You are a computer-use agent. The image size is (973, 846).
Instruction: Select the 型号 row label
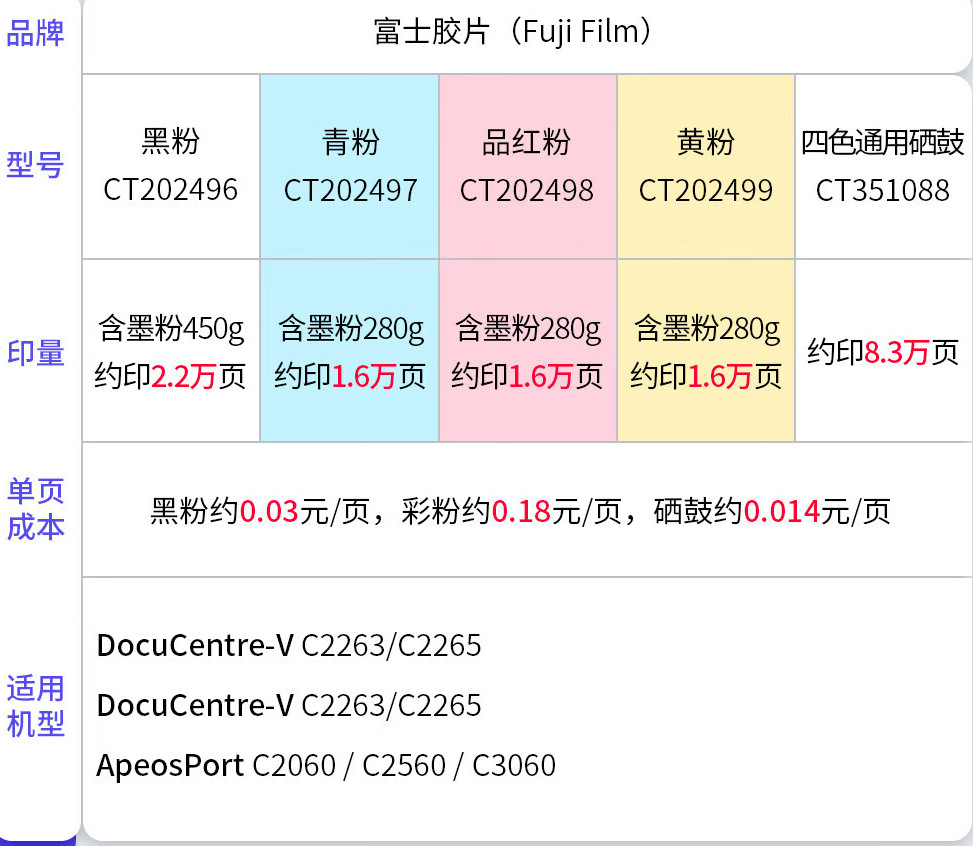(36, 166)
